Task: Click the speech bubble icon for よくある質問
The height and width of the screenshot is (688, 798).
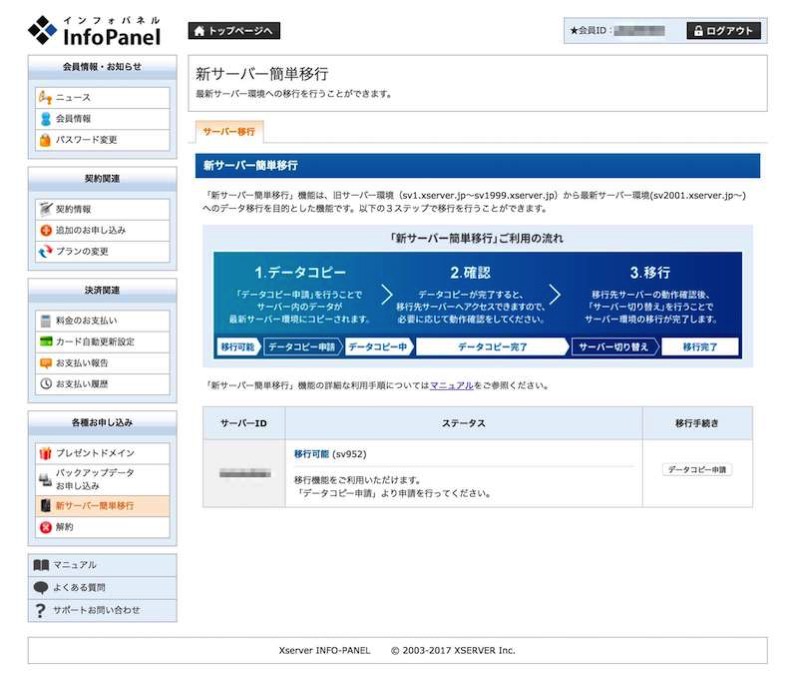Action: [x=41, y=588]
